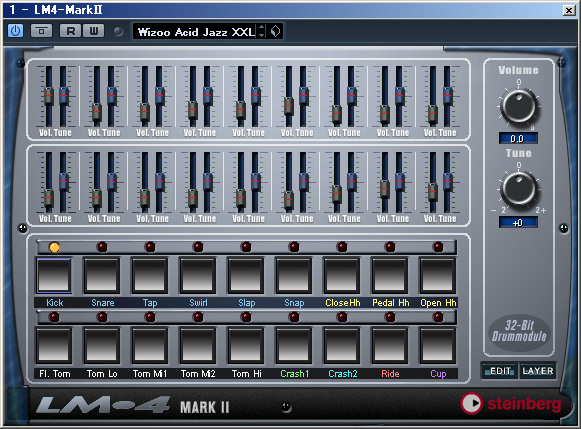Trigger the Kick drum pad

tap(54, 276)
